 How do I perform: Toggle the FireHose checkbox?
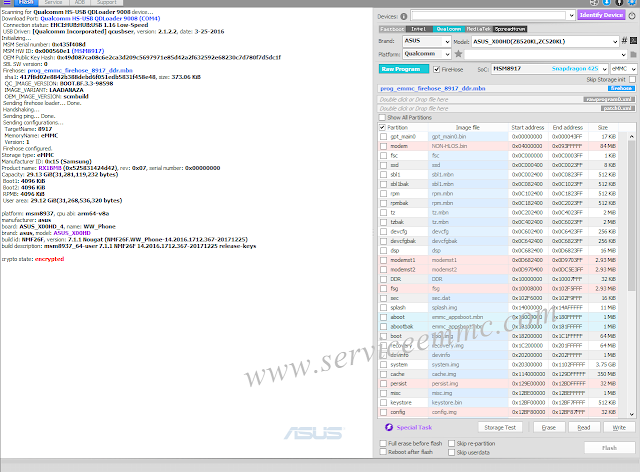point(436,69)
